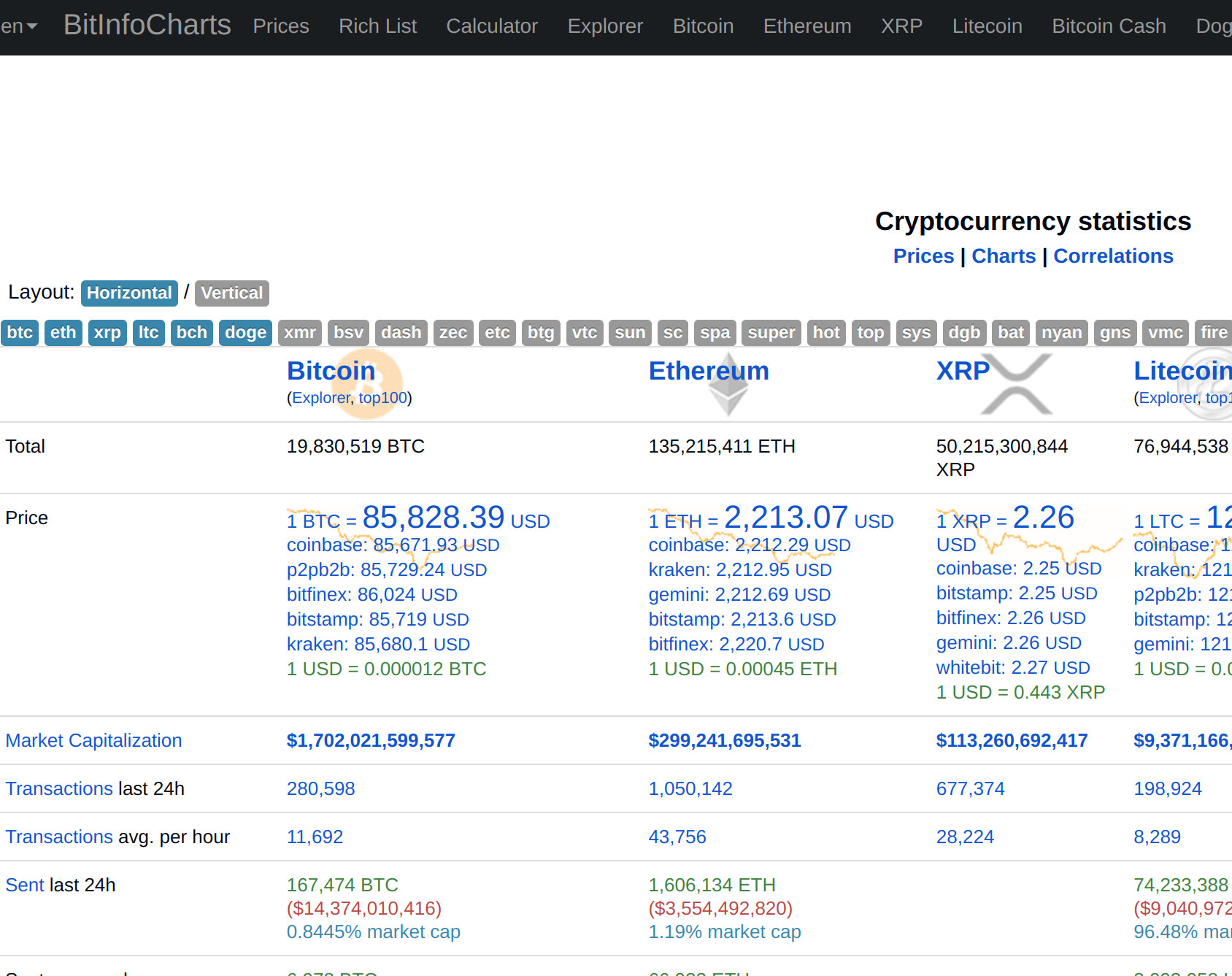Screen dimensions: 1232x976
Task: Click the BitInfoCharts site logo
Action: pos(147,25)
